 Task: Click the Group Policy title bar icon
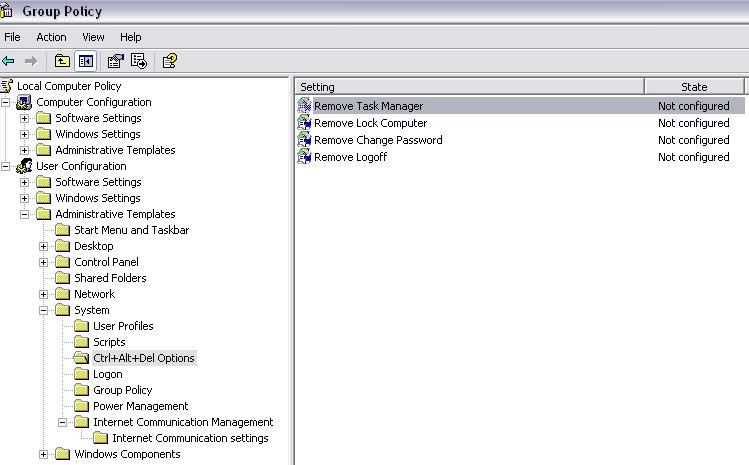point(6,11)
